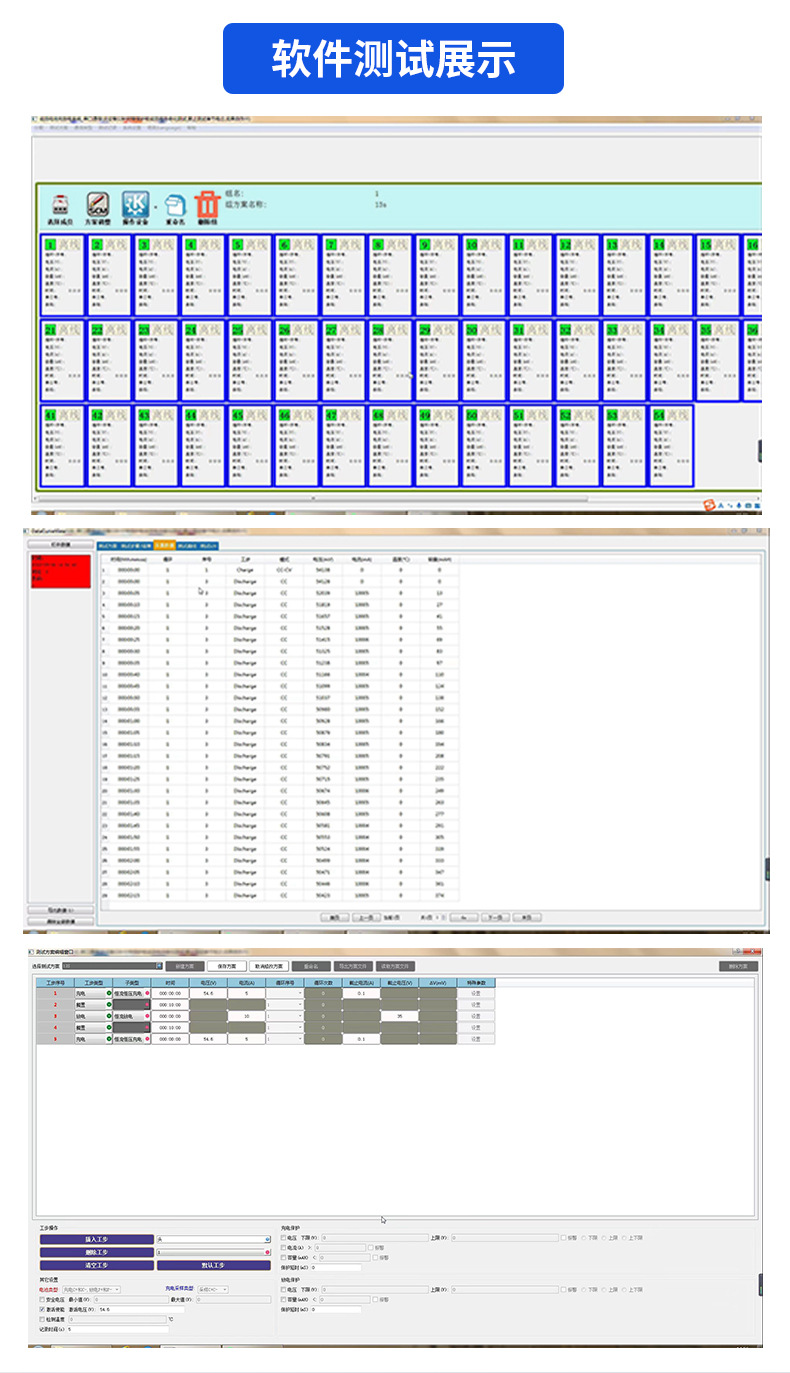The image size is (790, 1373).
Task: Select channel 54 offline card
Action: pos(671,446)
